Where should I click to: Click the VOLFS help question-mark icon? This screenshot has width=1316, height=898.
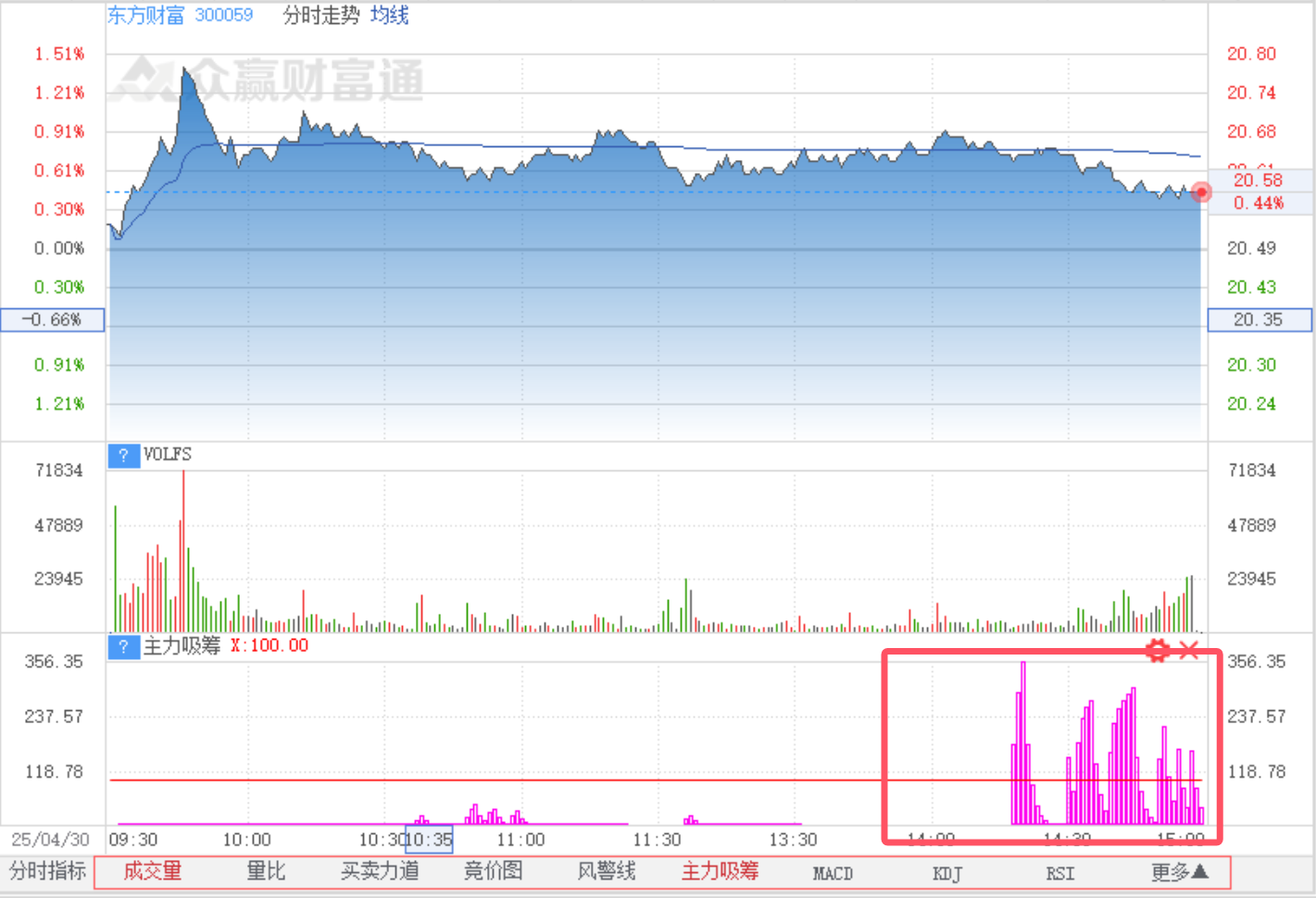123,455
